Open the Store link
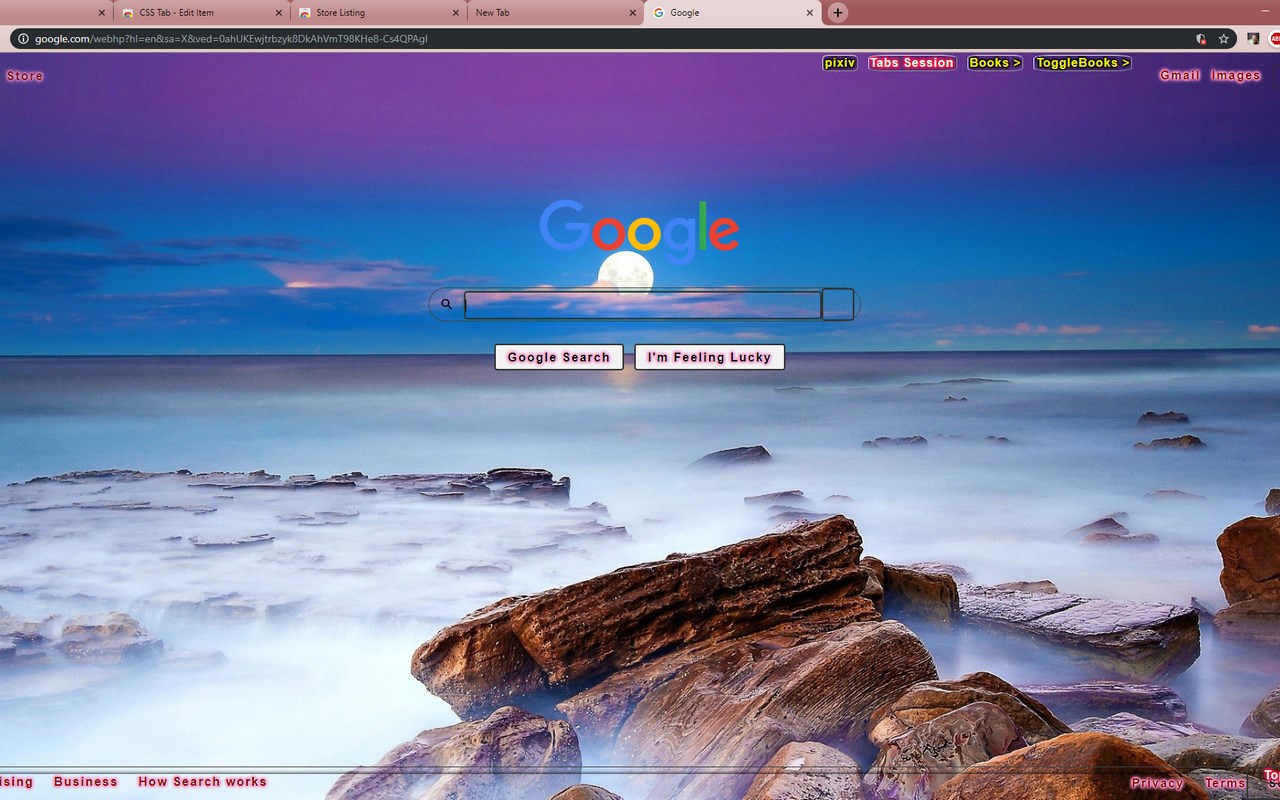The height and width of the screenshot is (800, 1280). pos(25,76)
